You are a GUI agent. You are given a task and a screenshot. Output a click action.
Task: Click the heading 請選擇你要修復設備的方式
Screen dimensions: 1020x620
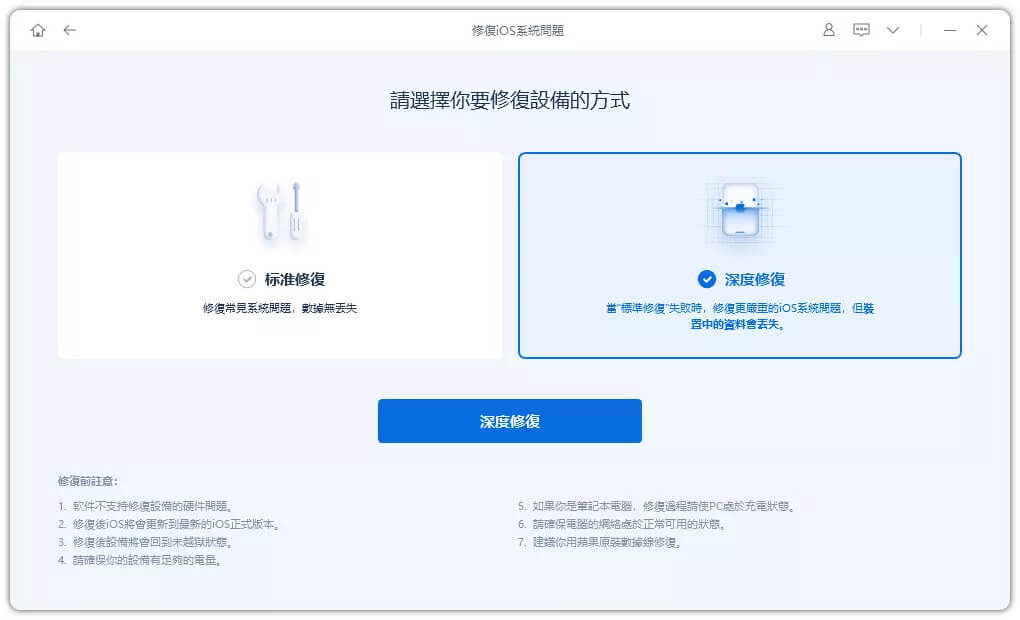tap(509, 100)
